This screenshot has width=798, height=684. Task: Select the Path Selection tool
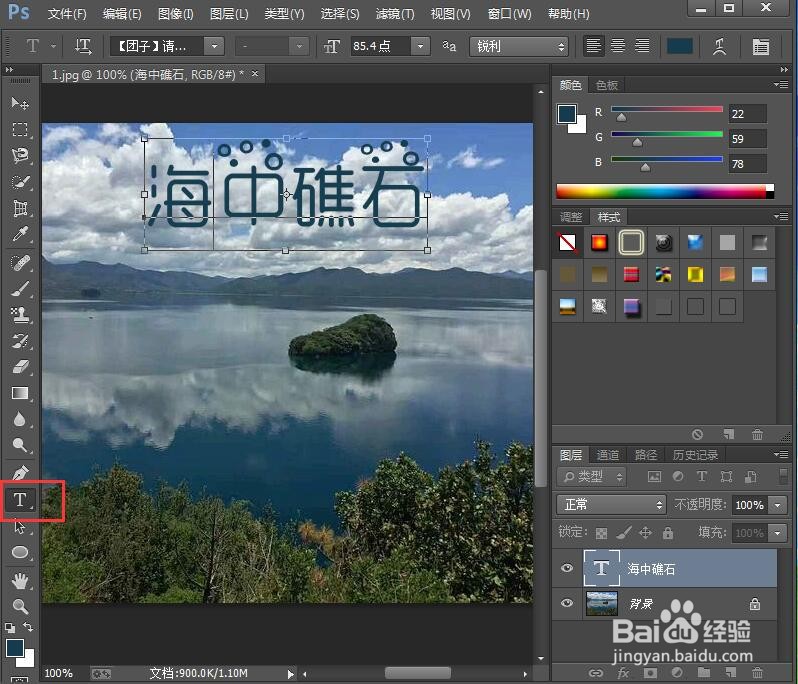click(20, 526)
